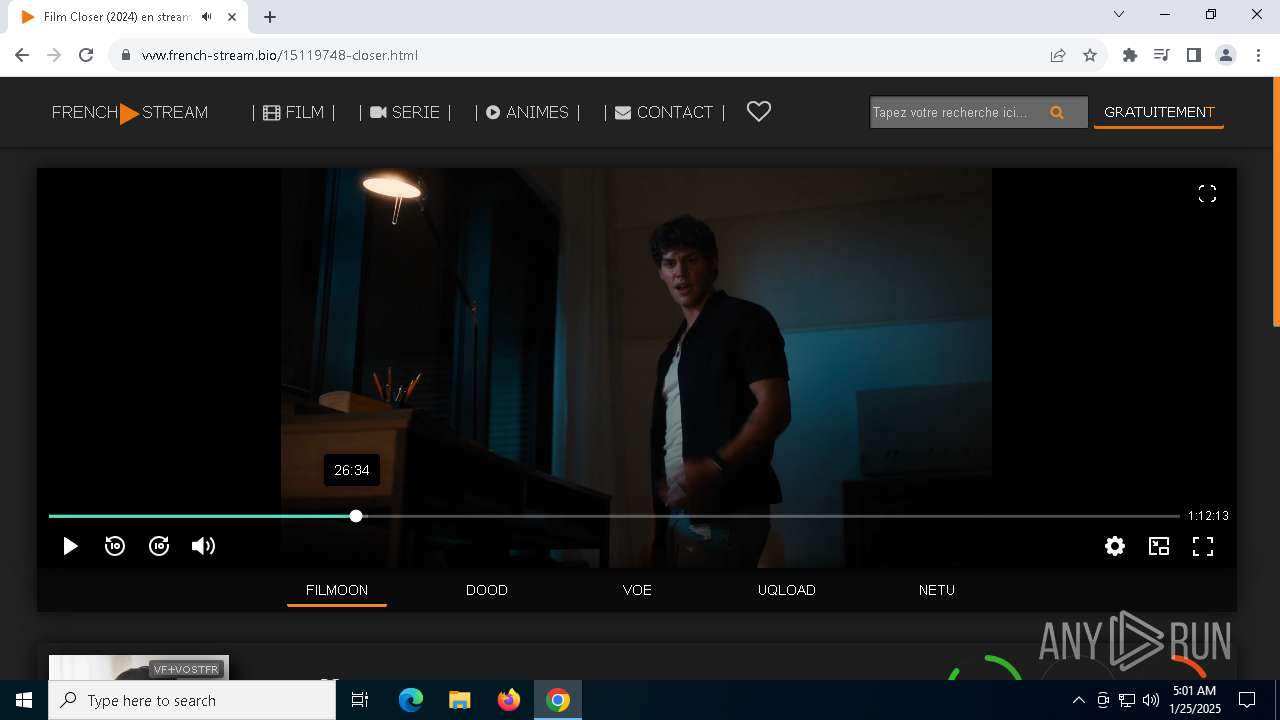Screen dimensions: 1280x720
Task: Switch to the NETU player tab
Action: [937, 590]
